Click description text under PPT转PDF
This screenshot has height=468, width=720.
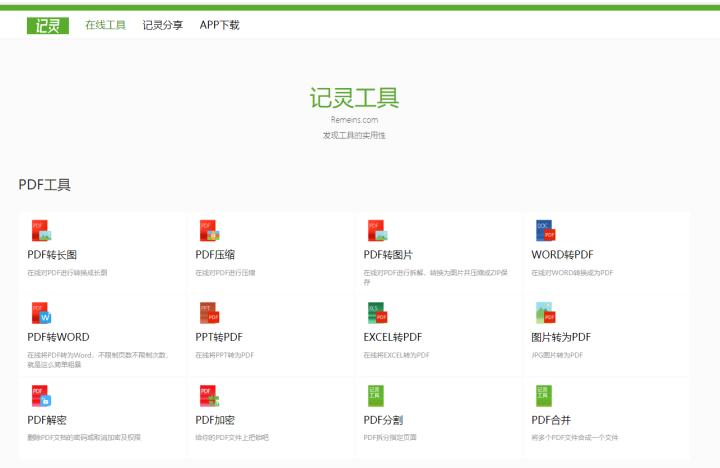coord(225,355)
